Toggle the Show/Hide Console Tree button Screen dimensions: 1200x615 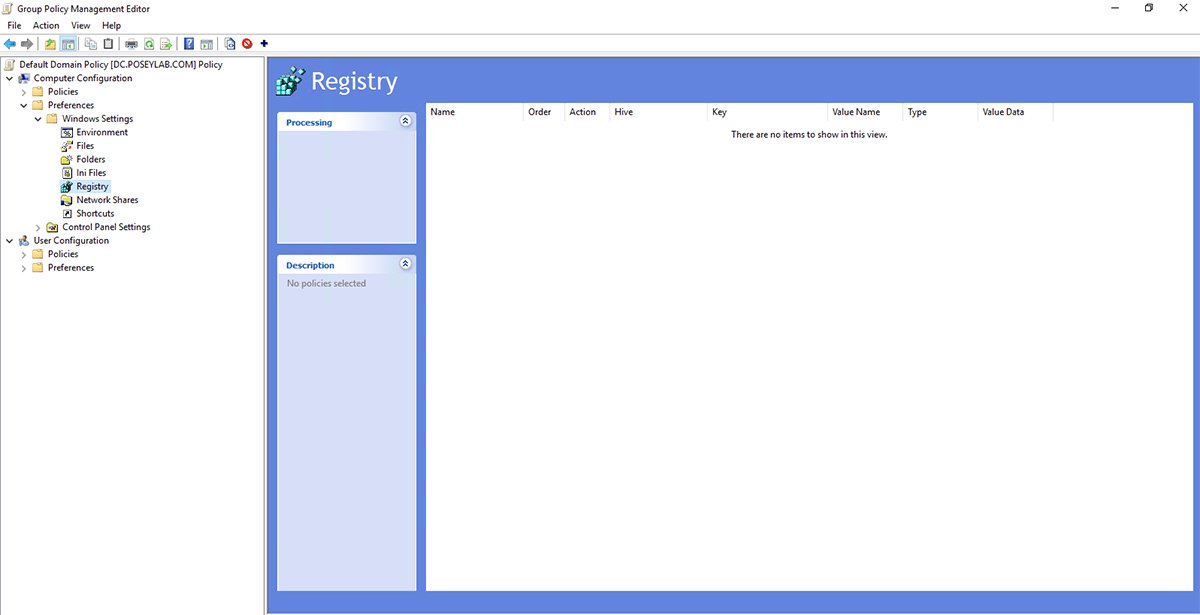pos(68,44)
